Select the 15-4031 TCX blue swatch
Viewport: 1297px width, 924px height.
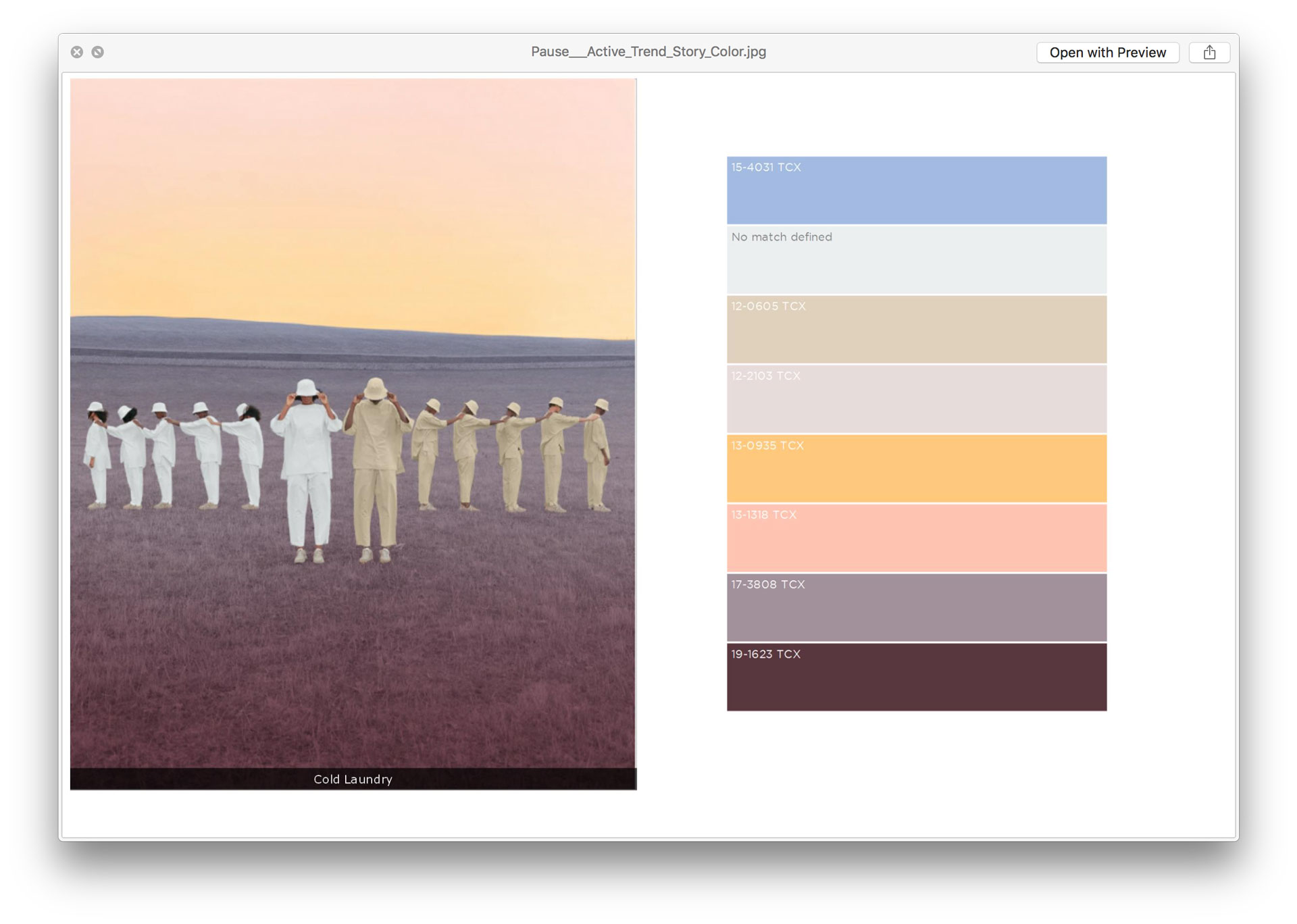click(917, 190)
